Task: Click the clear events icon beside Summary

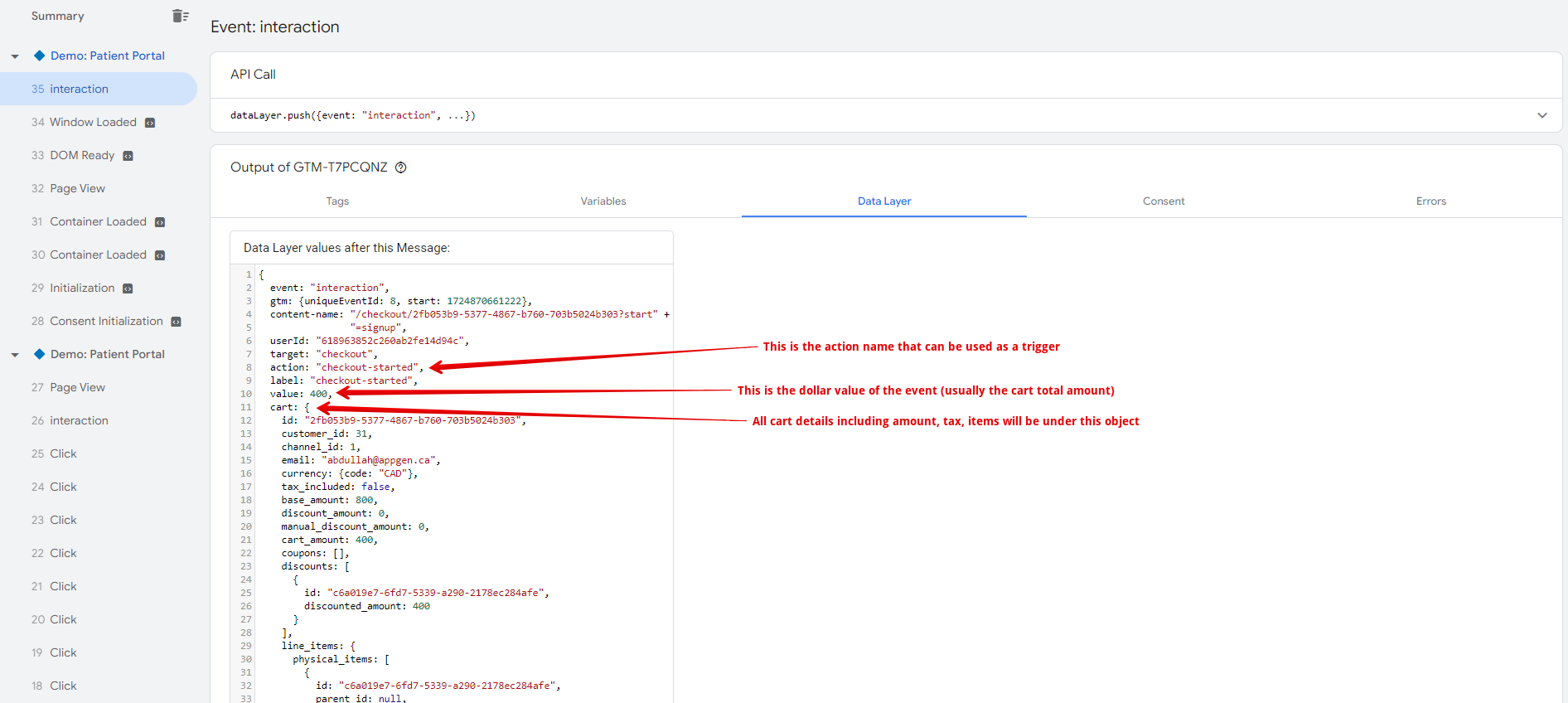Action: coord(180,16)
